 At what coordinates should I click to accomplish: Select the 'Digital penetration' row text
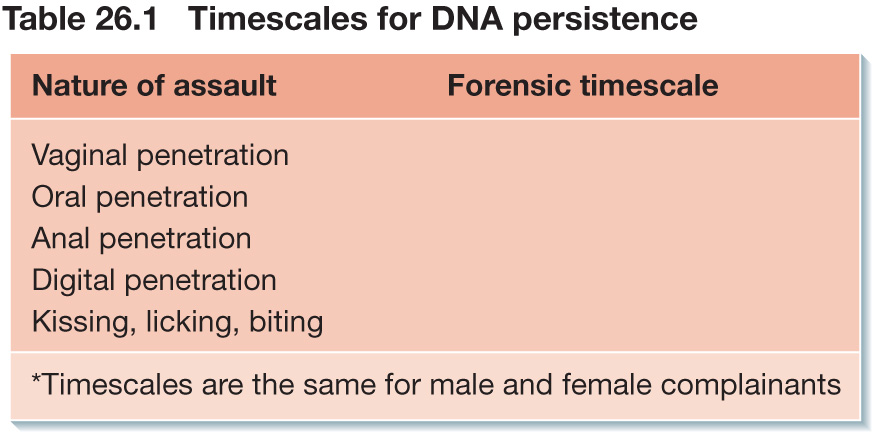pyautogui.click(x=154, y=281)
